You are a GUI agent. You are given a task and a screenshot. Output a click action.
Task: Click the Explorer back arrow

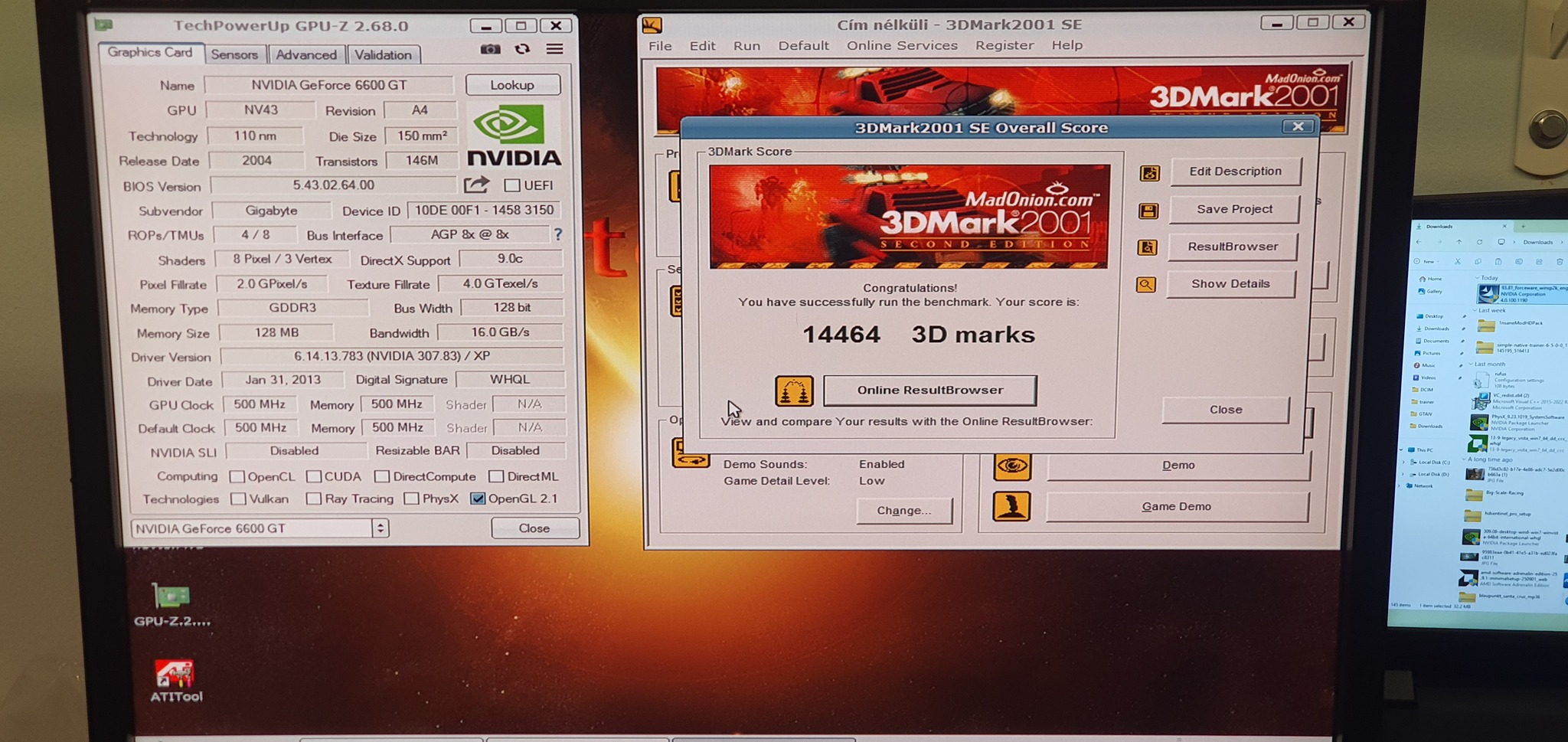1419,242
